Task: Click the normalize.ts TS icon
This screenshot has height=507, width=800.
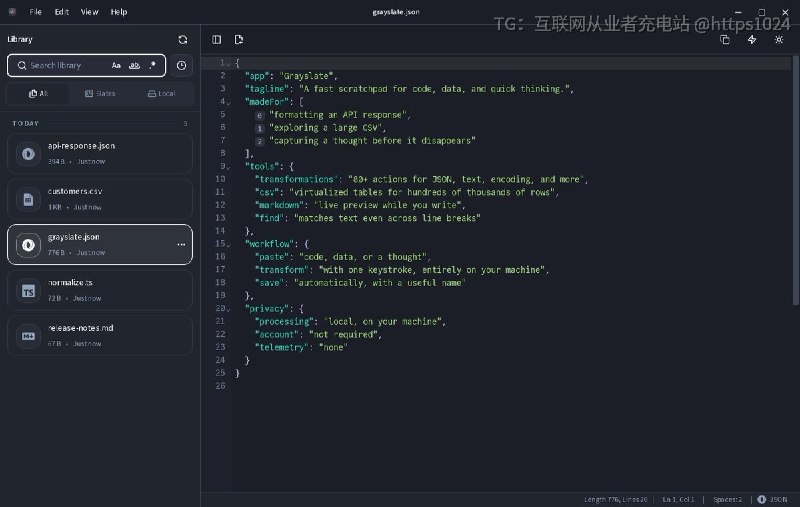Action: 28,291
